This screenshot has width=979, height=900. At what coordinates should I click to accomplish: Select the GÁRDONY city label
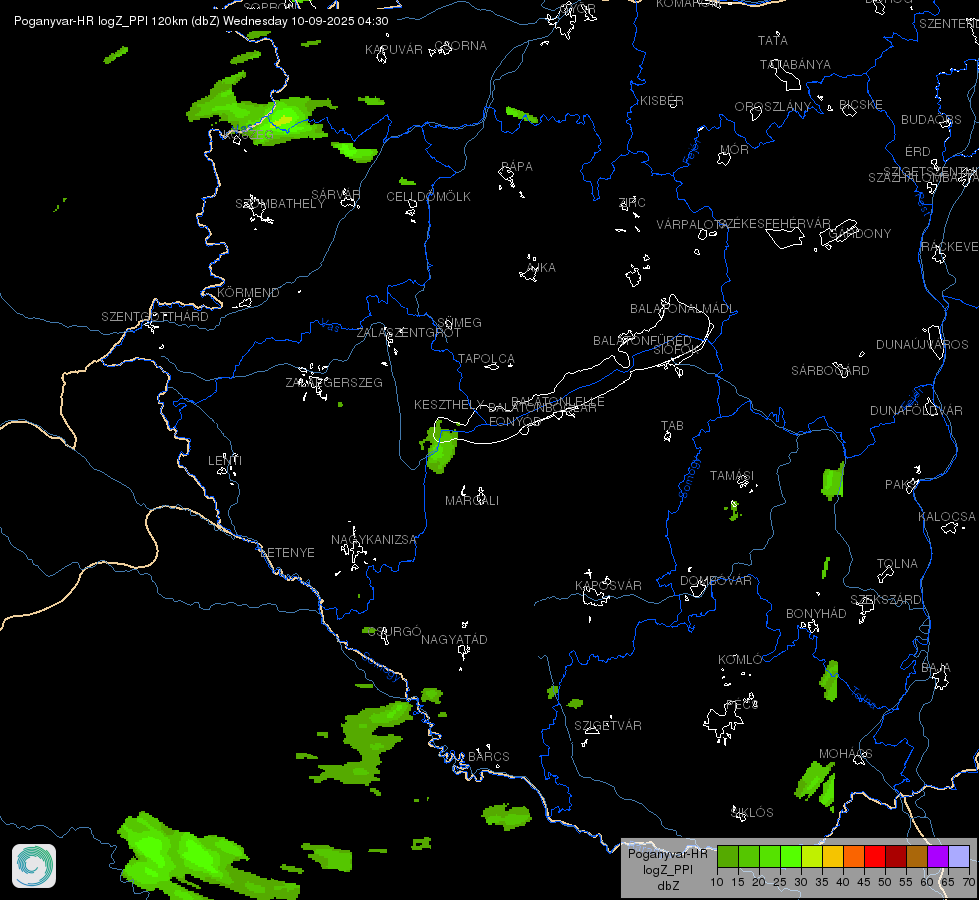859,234
